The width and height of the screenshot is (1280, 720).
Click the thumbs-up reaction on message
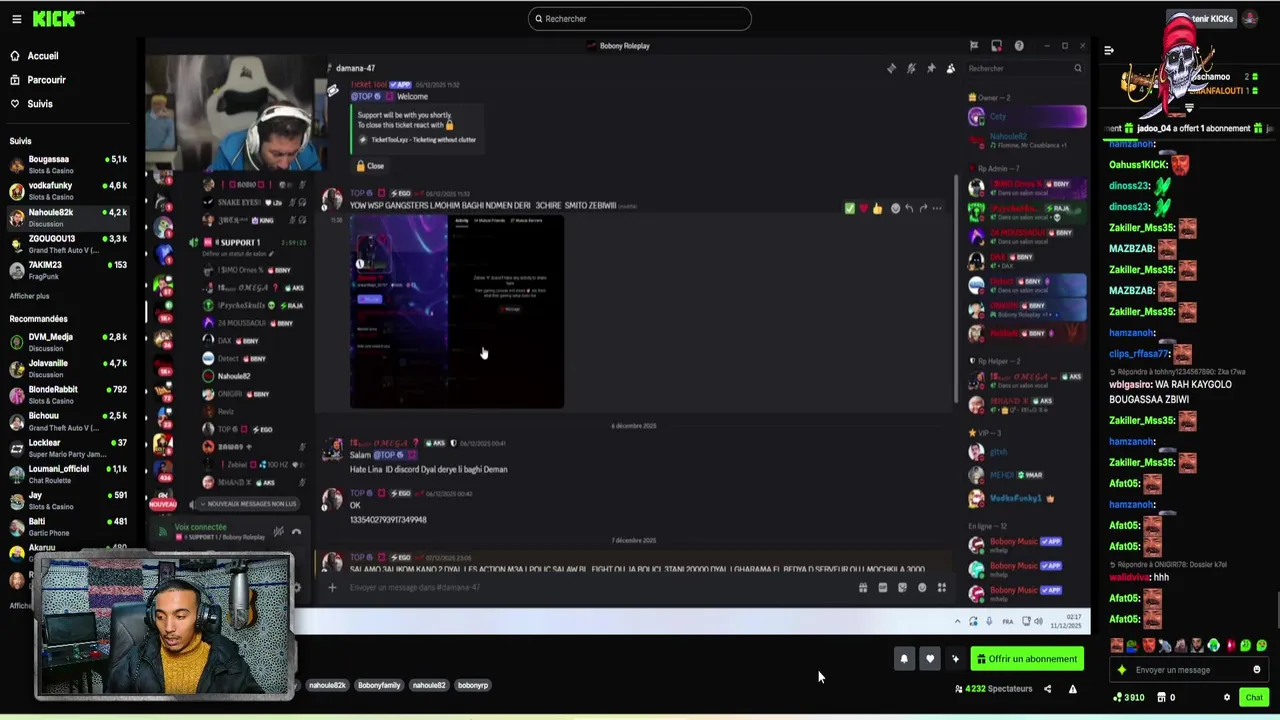877,209
